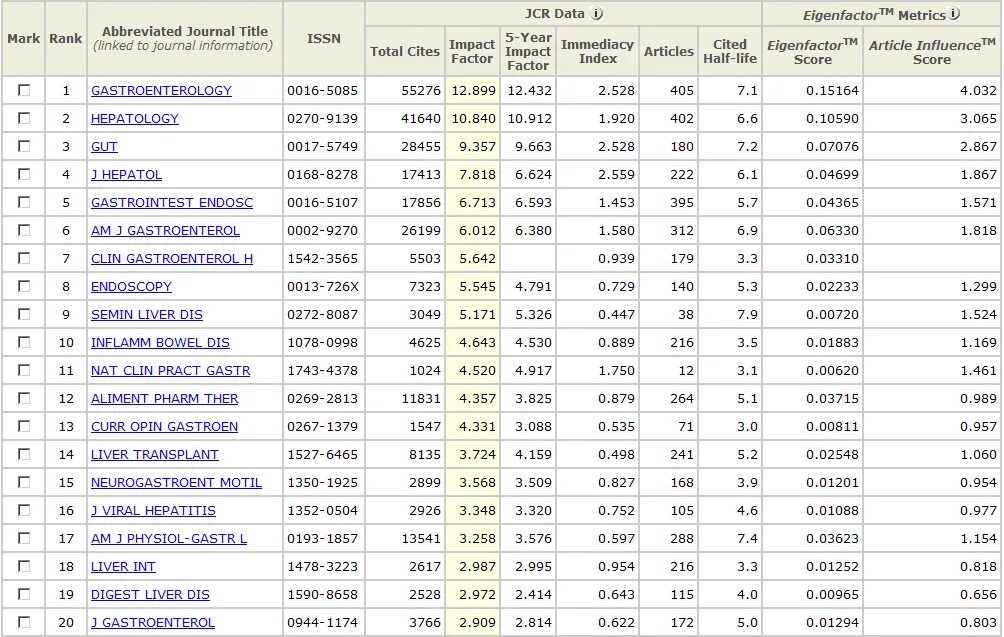Tick the checkbox in HEPATOLOGY row
Viewport: 1004px width, 637px height.
click(24, 118)
